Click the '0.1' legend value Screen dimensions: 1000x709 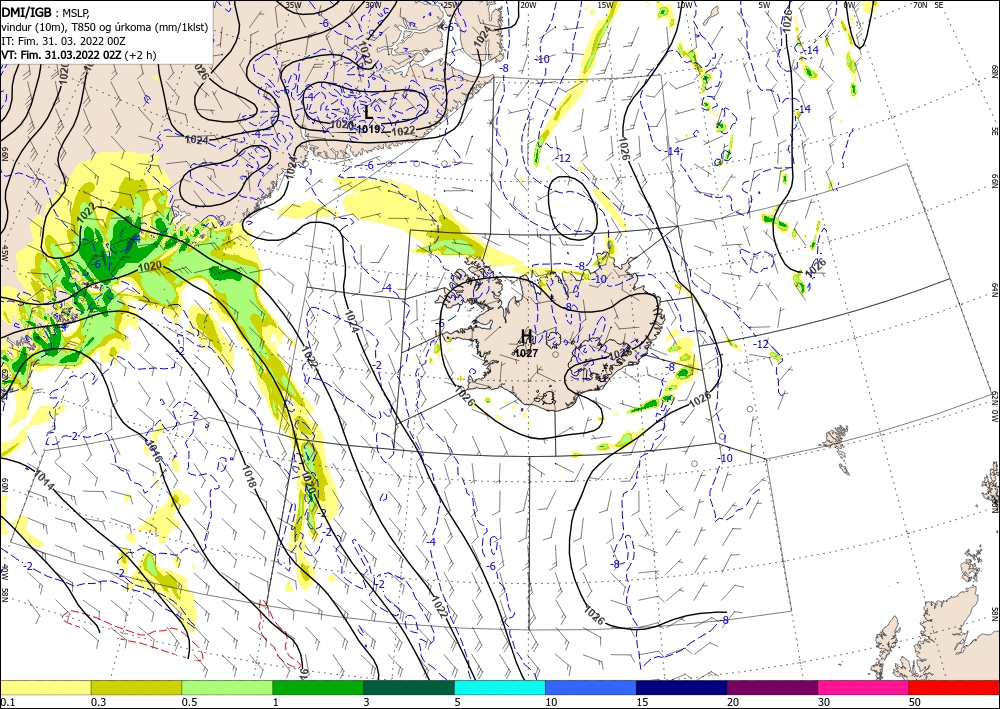(x=6, y=702)
